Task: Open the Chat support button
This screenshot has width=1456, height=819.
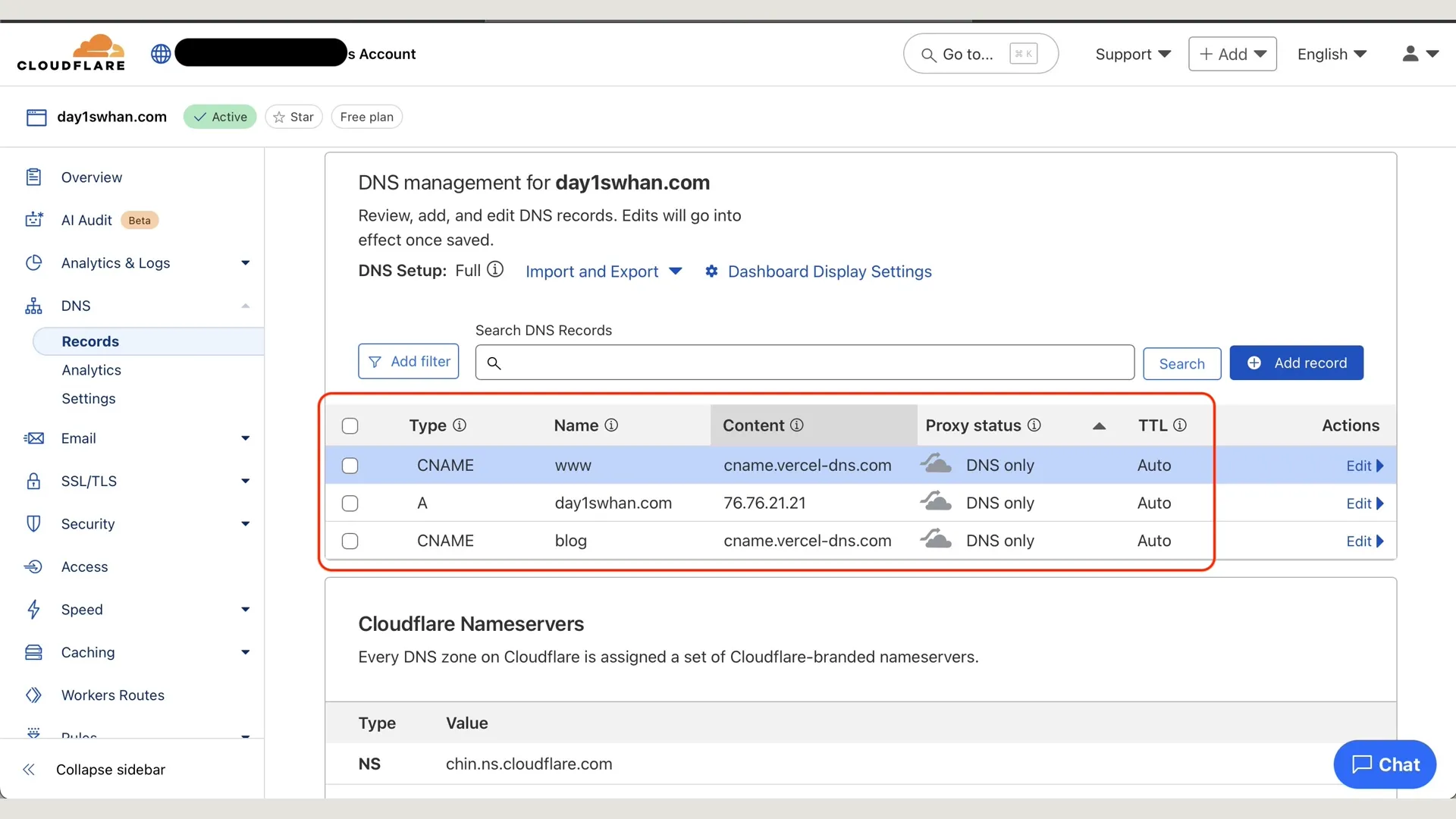Action: click(x=1385, y=764)
